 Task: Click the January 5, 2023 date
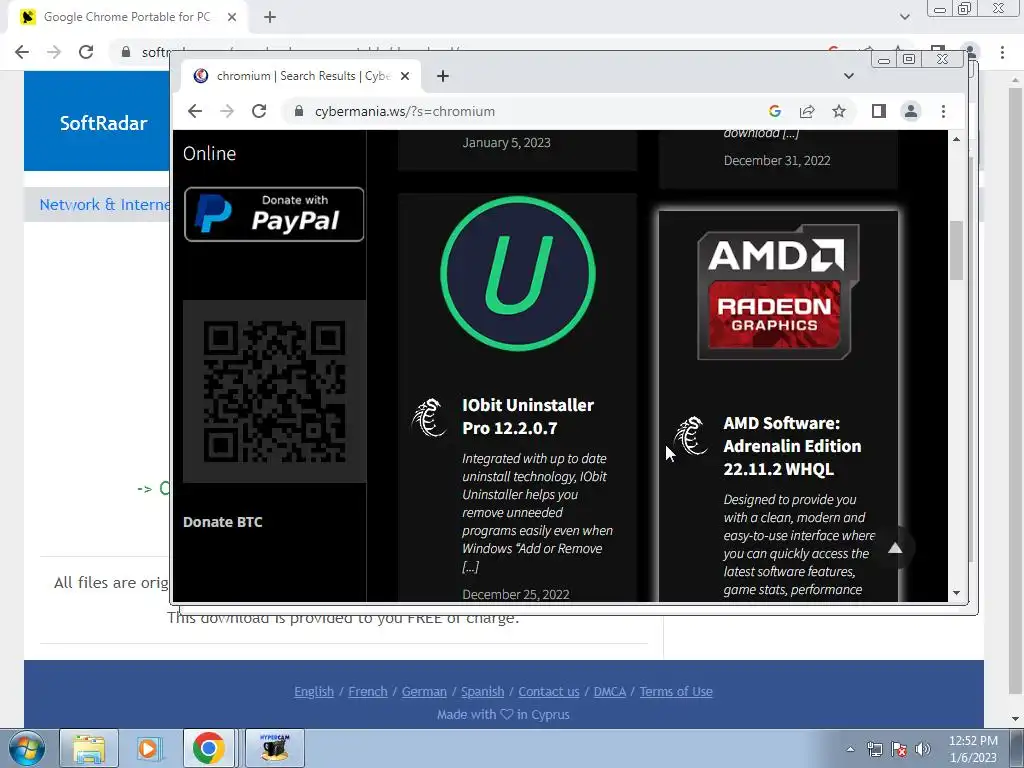coord(507,142)
